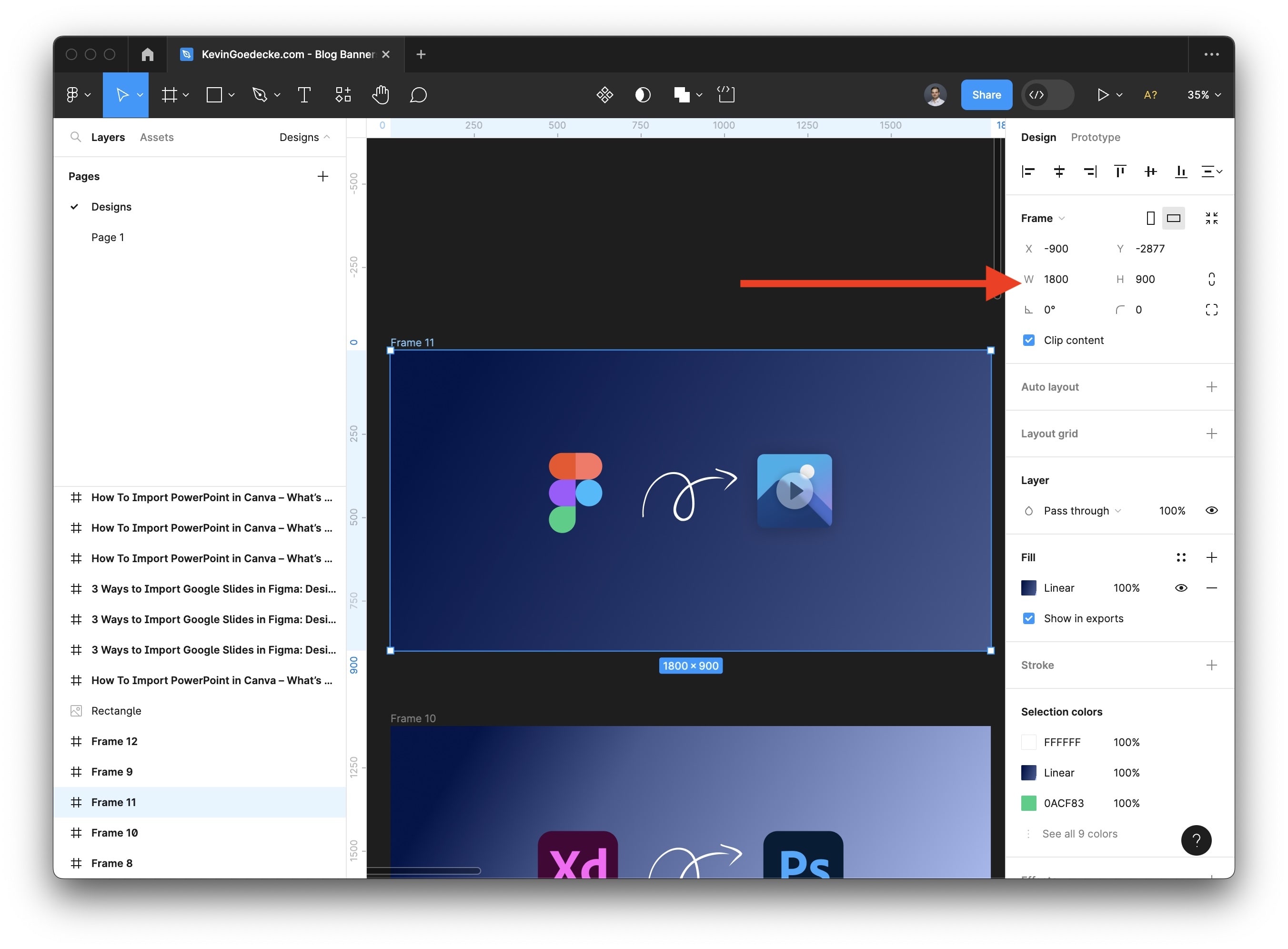
Task: Open the 35% zoom dropdown
Action: coord(1204,95)
